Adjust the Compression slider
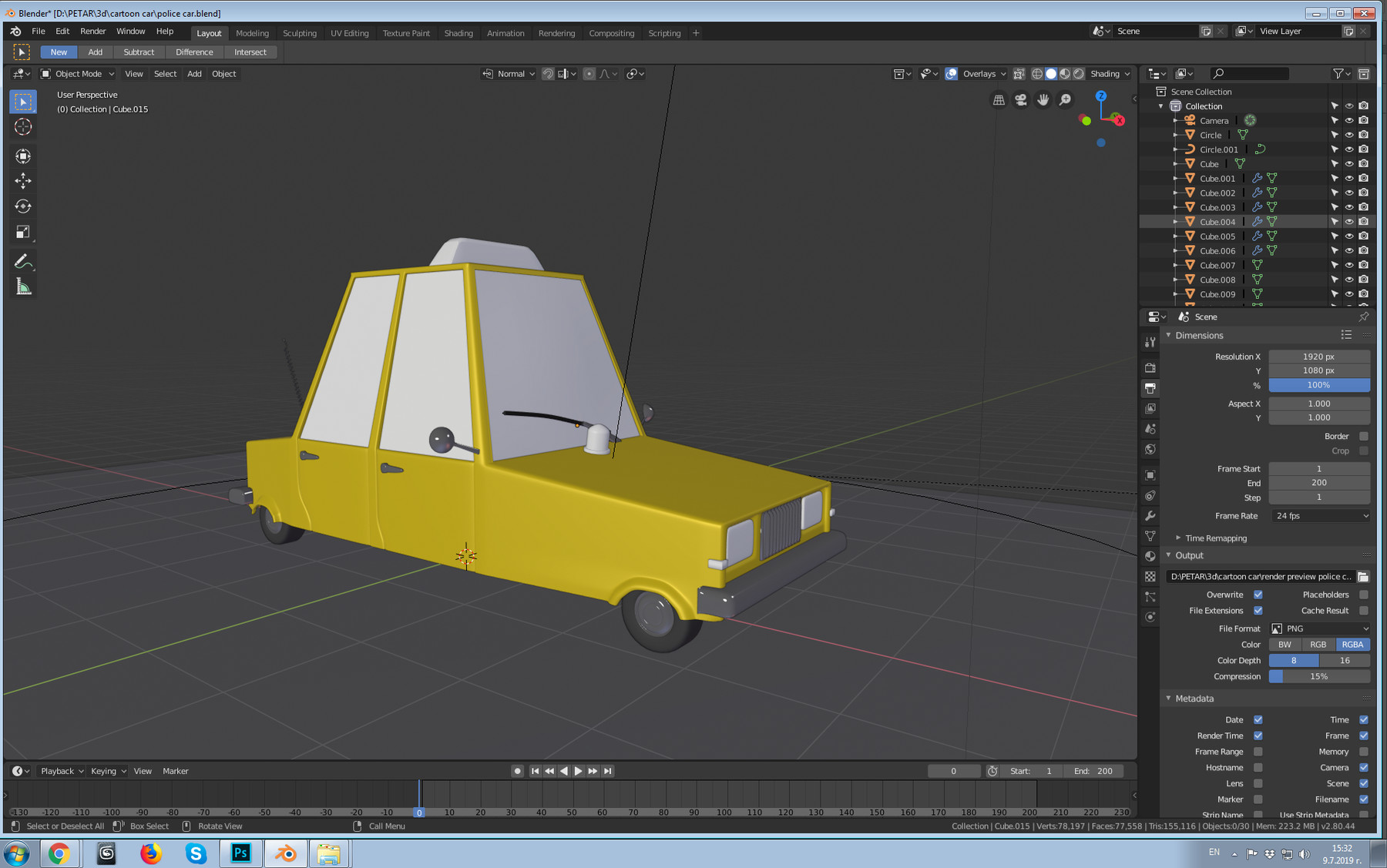 [x=1318, y=676]
